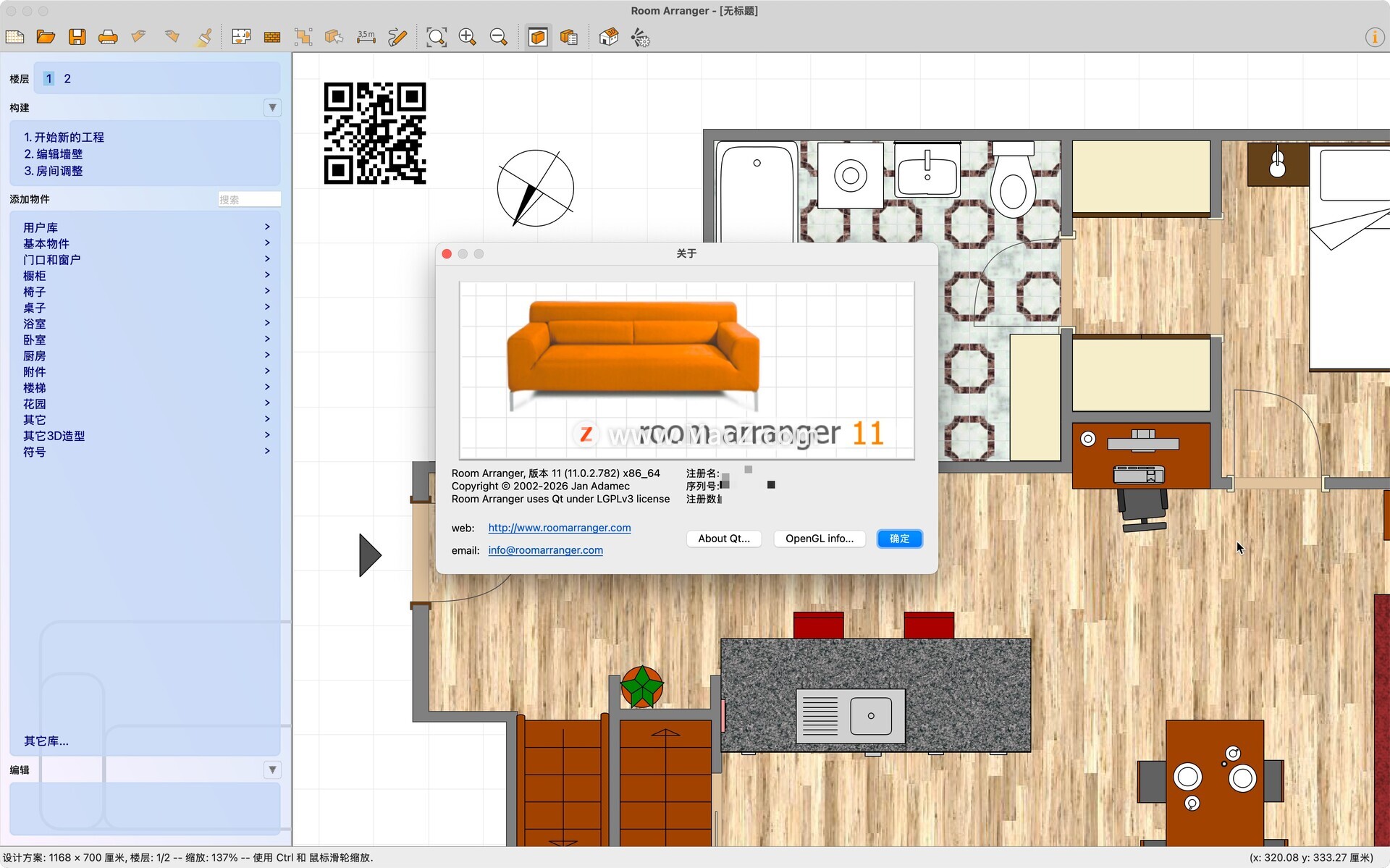Activate the 3,5m measure dimension tool
The image size is (1390, 868).
coord(366,37)
